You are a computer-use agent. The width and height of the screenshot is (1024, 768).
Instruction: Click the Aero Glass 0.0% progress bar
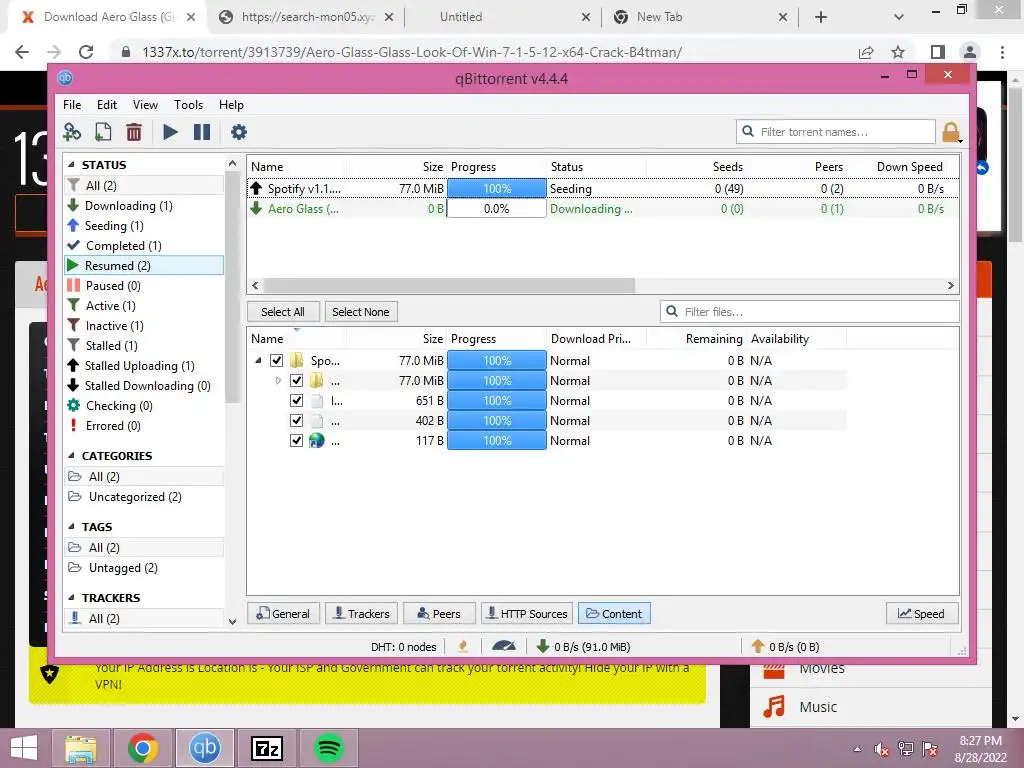(x=496, y=209)
